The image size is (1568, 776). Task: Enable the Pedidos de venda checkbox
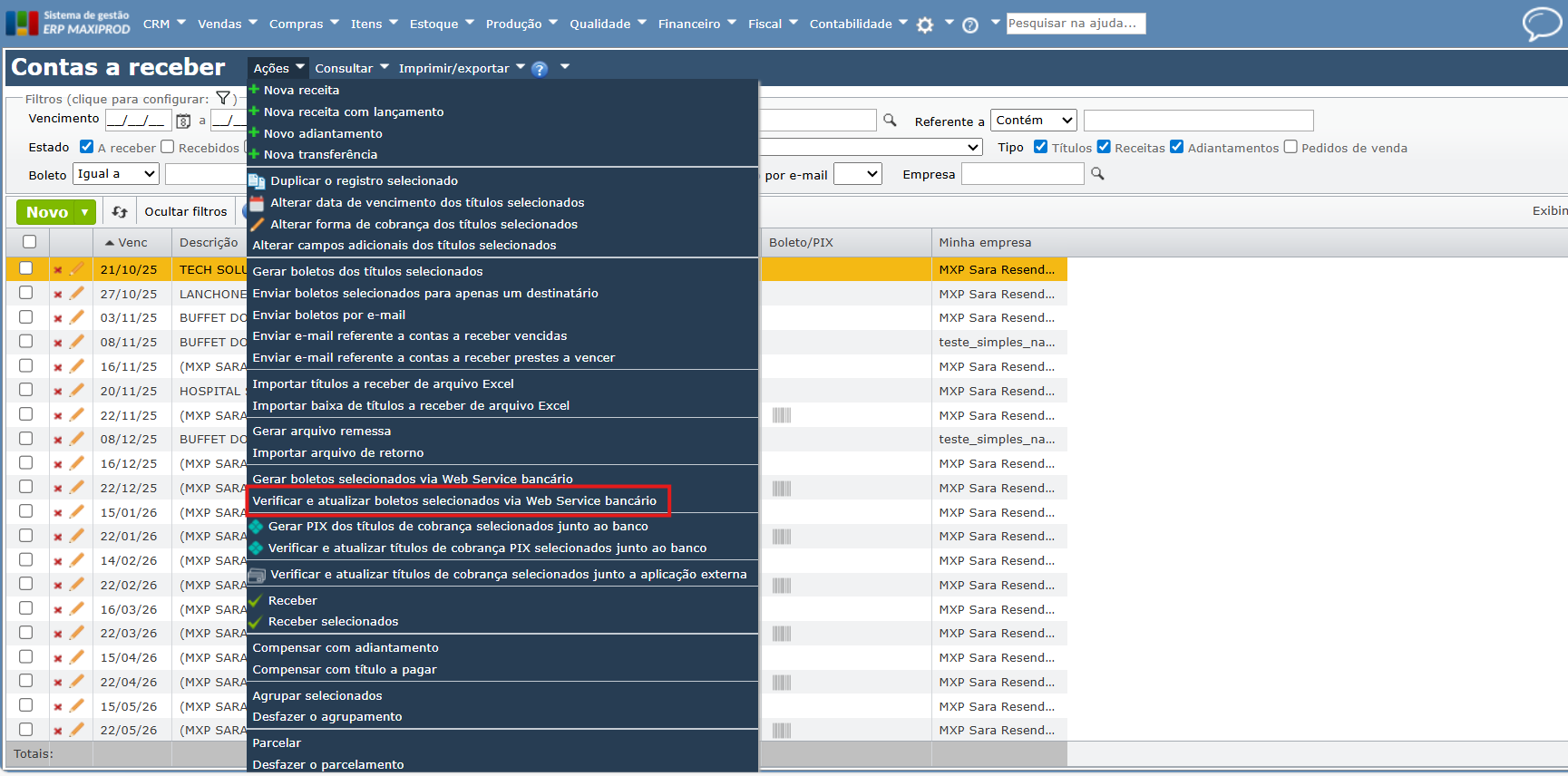pyautogui.click(x=1290, y=147)
